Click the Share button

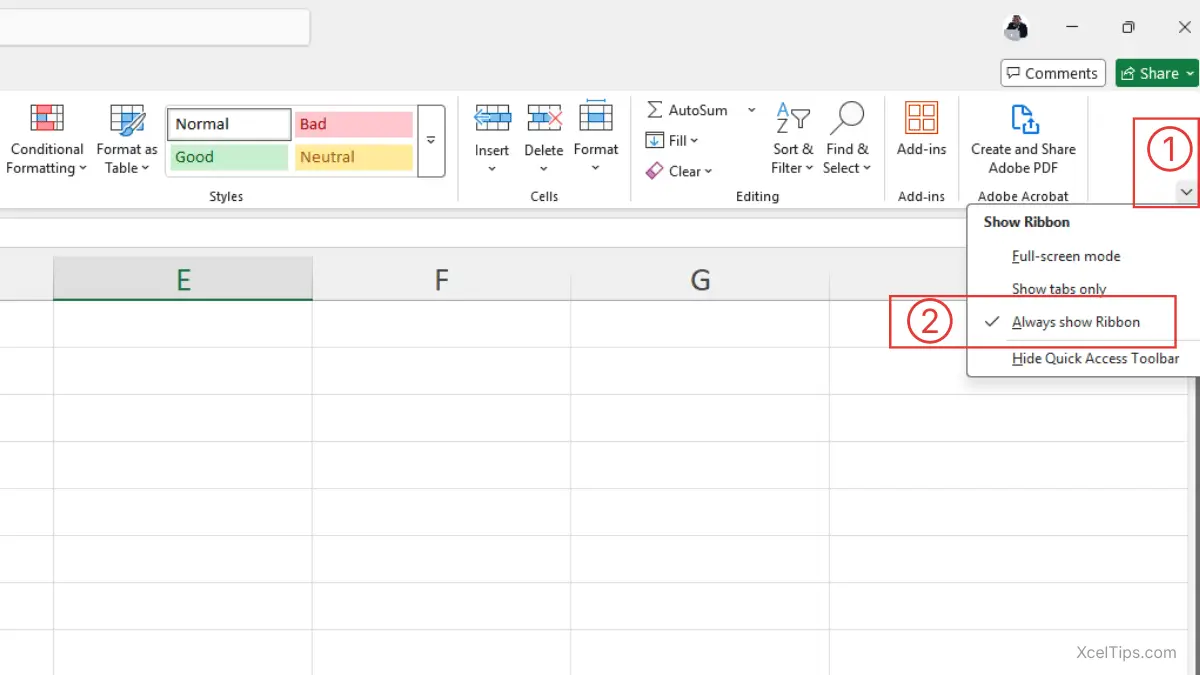(1156, 72)
